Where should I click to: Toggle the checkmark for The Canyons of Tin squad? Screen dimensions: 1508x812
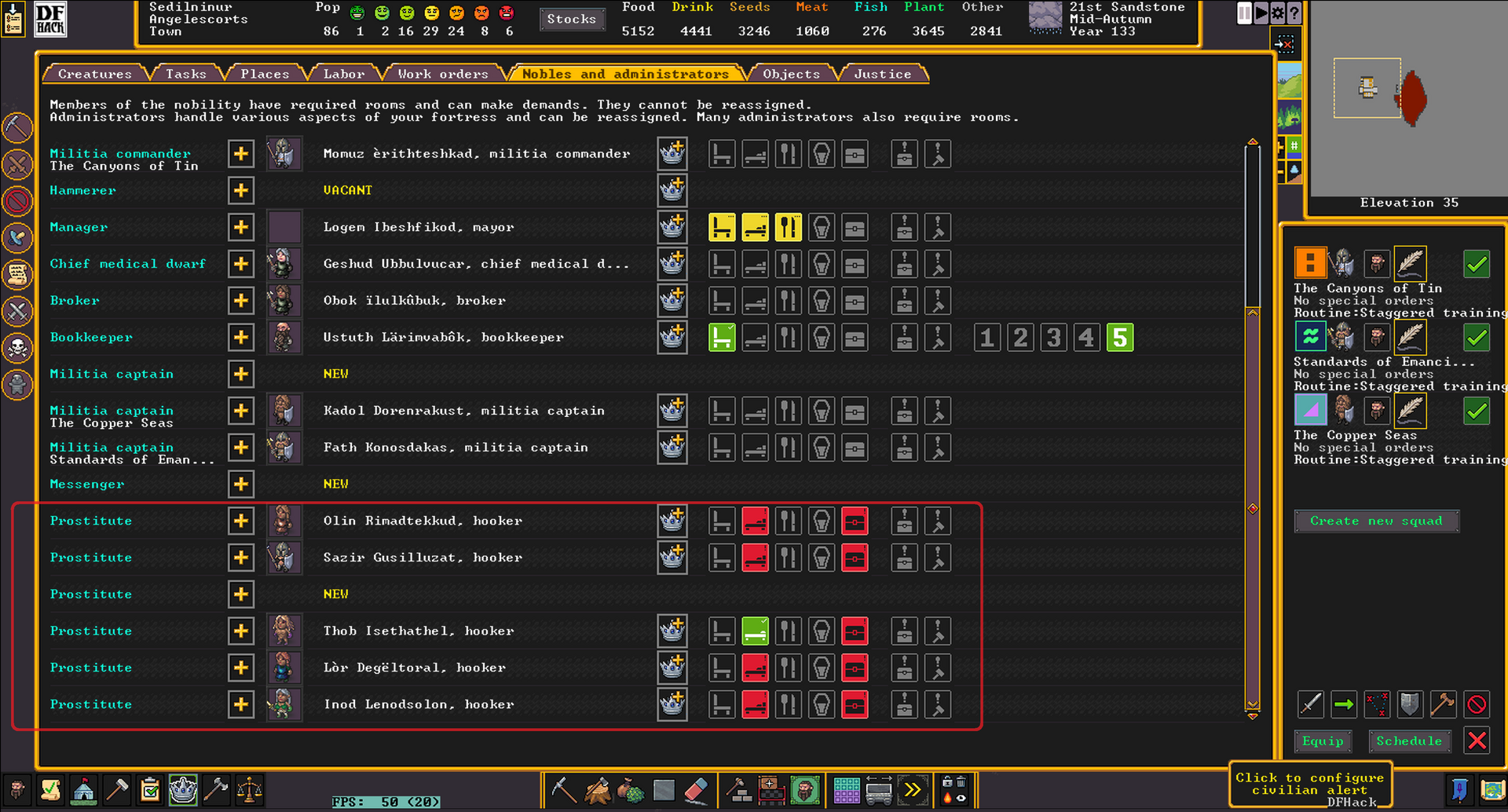pyautogui.click(x=1477, y=264)
